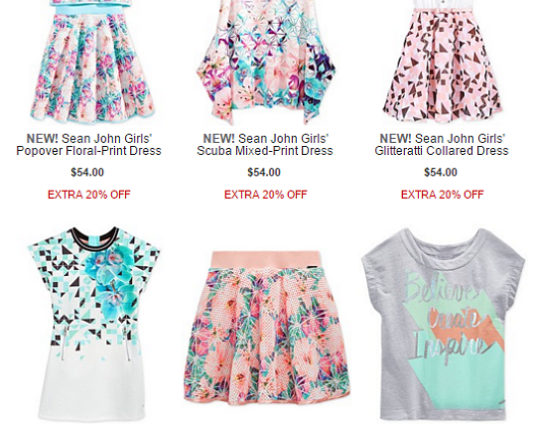Click the pink waistband of the floral skirt
The image size is (536, 424).
click(x=266, y=260)
